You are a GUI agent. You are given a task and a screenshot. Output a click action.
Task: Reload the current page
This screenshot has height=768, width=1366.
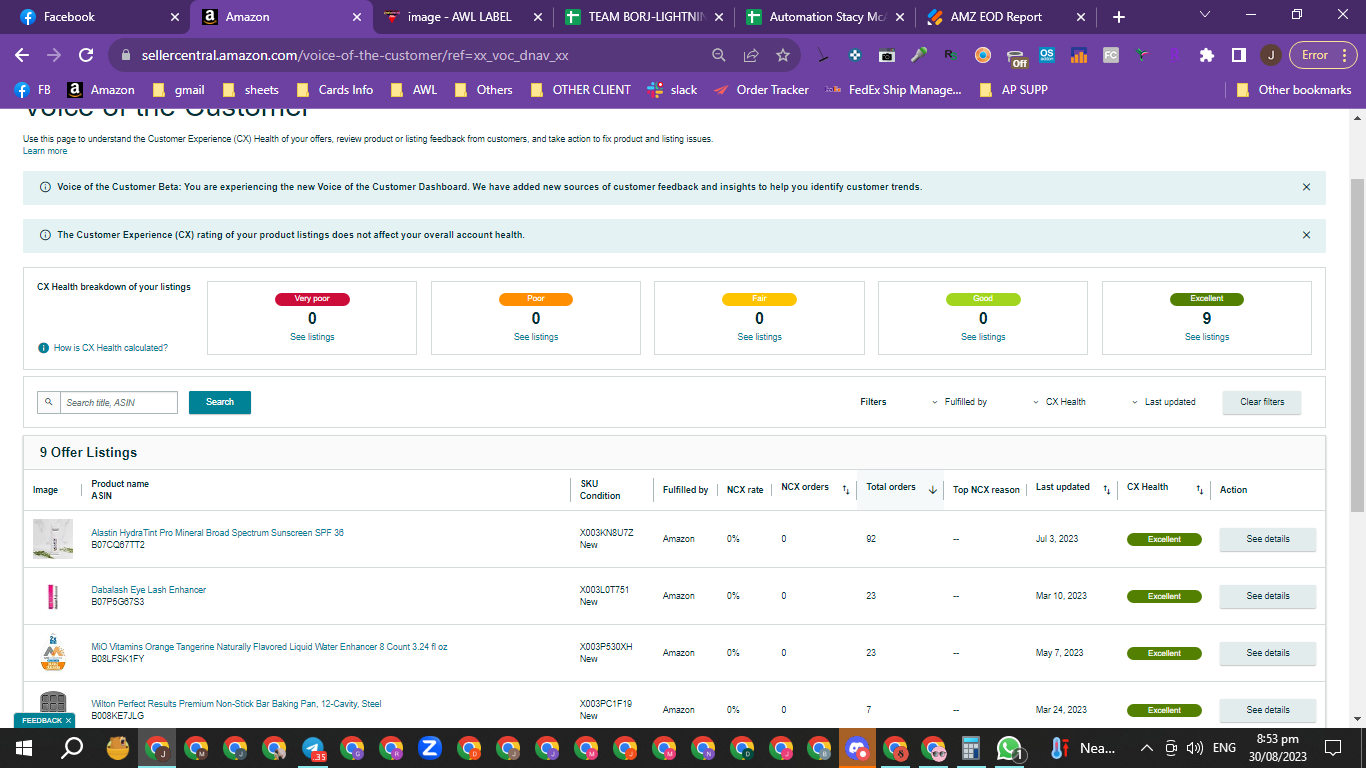coord(86,55)
